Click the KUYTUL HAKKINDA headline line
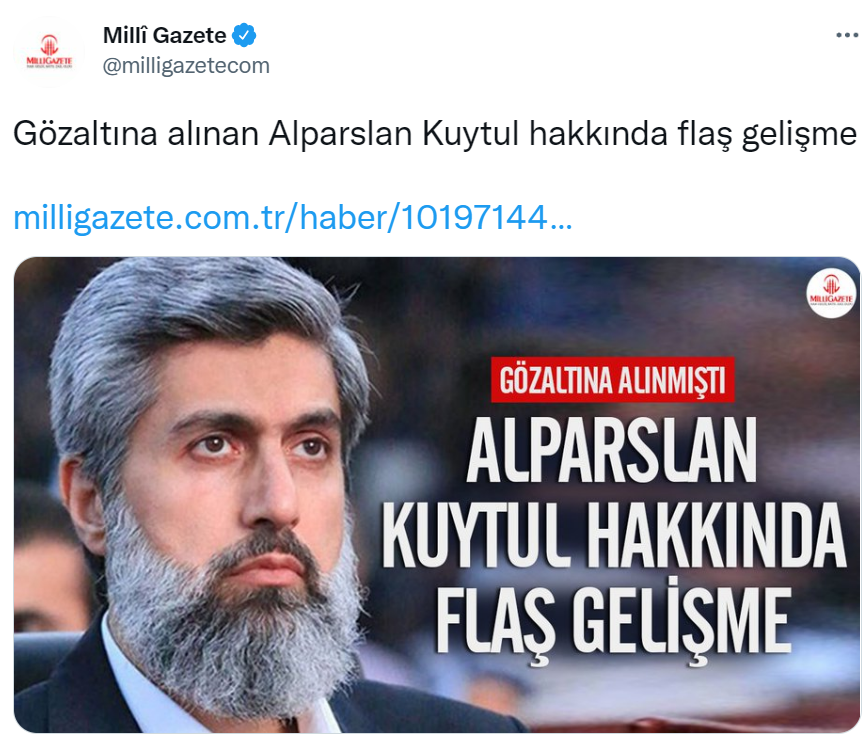868x735 pixels. coord(613,535)
